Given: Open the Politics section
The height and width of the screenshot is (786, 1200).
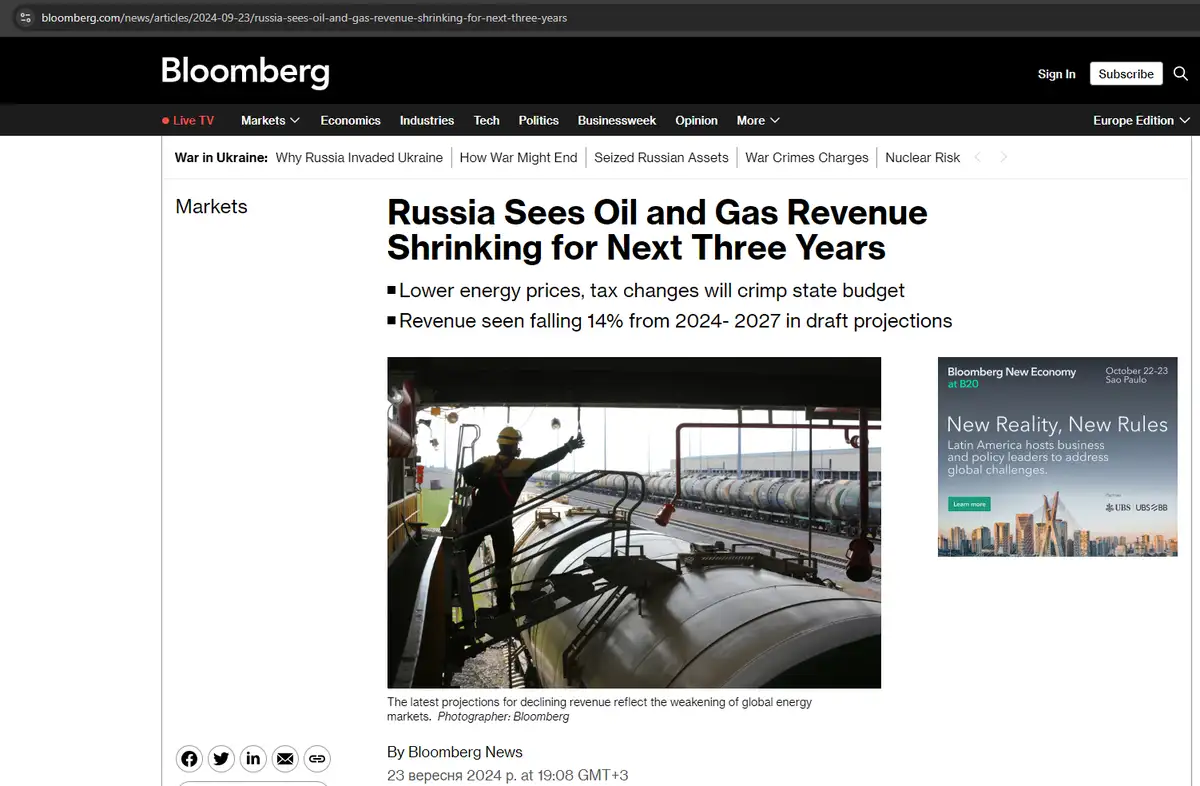Looking at the screenshot, I should click(x=538, y=120).
